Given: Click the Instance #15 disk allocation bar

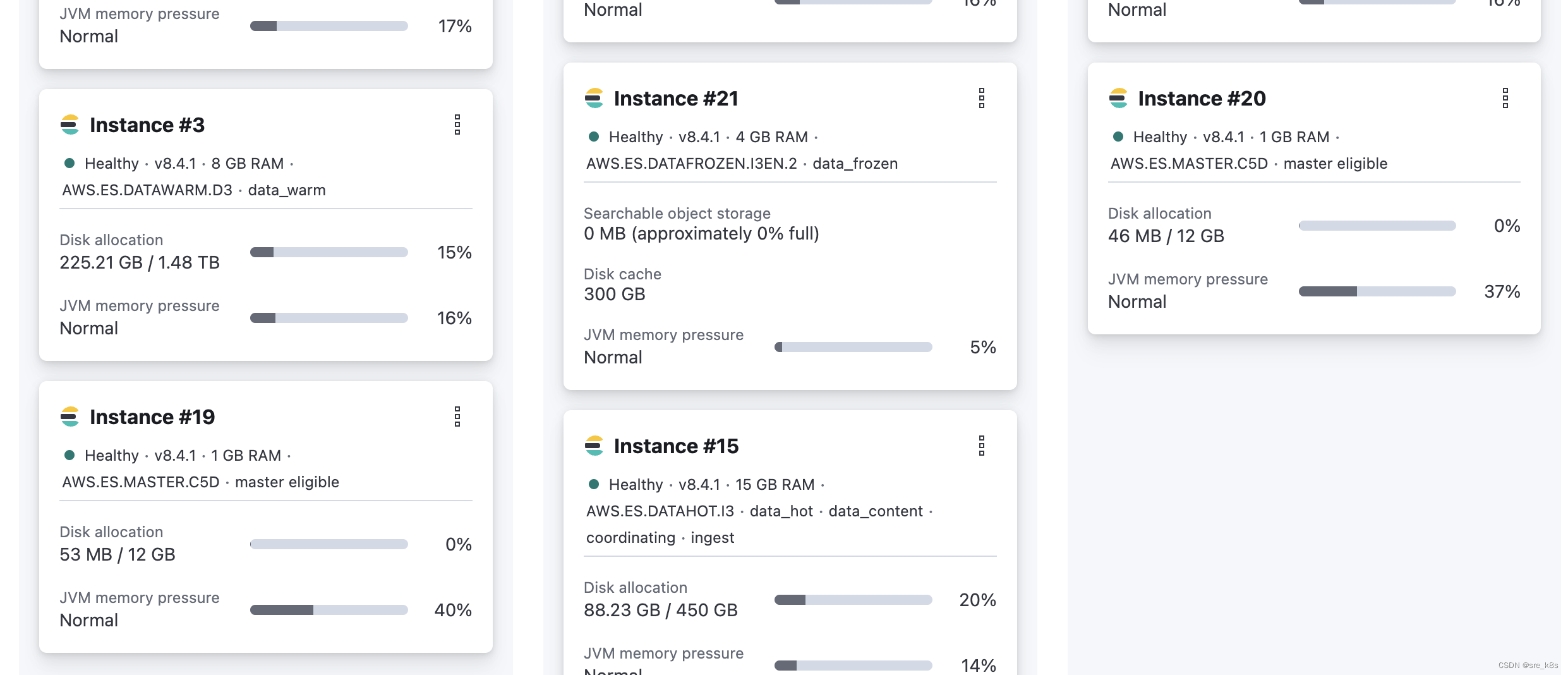Looking at the screenshot, I should [853, 600].
